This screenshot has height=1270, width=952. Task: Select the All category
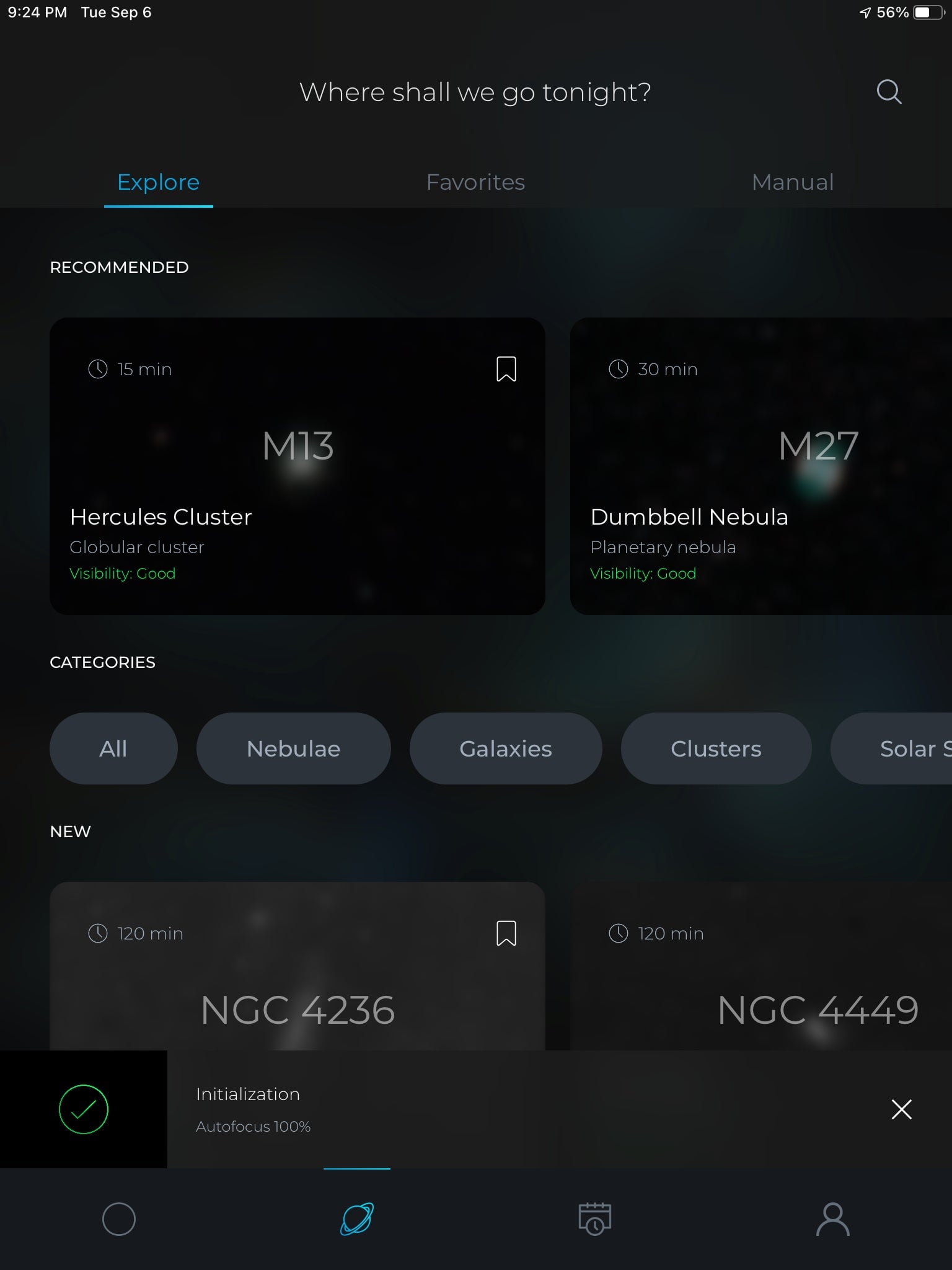point(113,748)
